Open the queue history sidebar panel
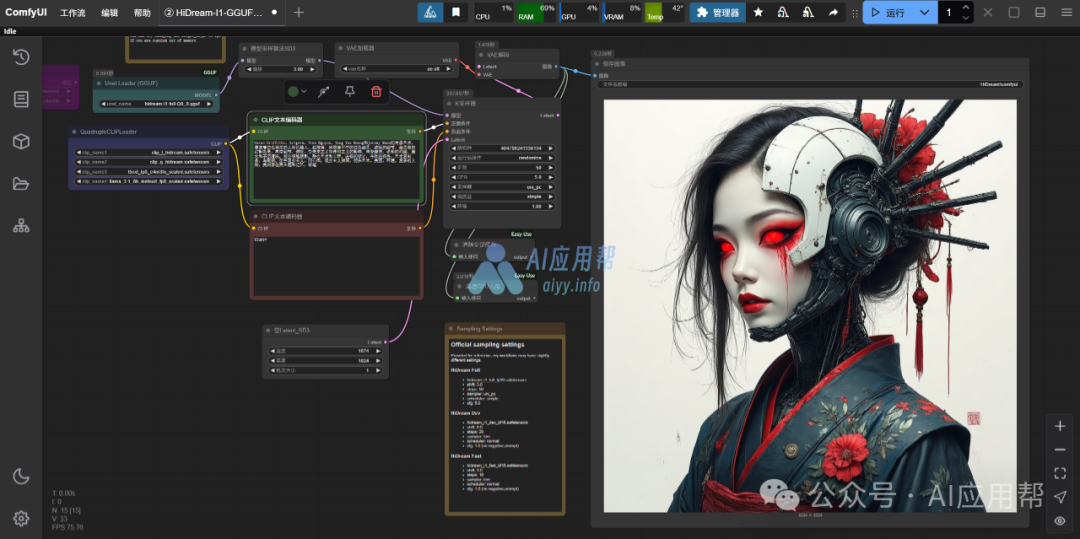The image size is (1080, 539). 21,57
